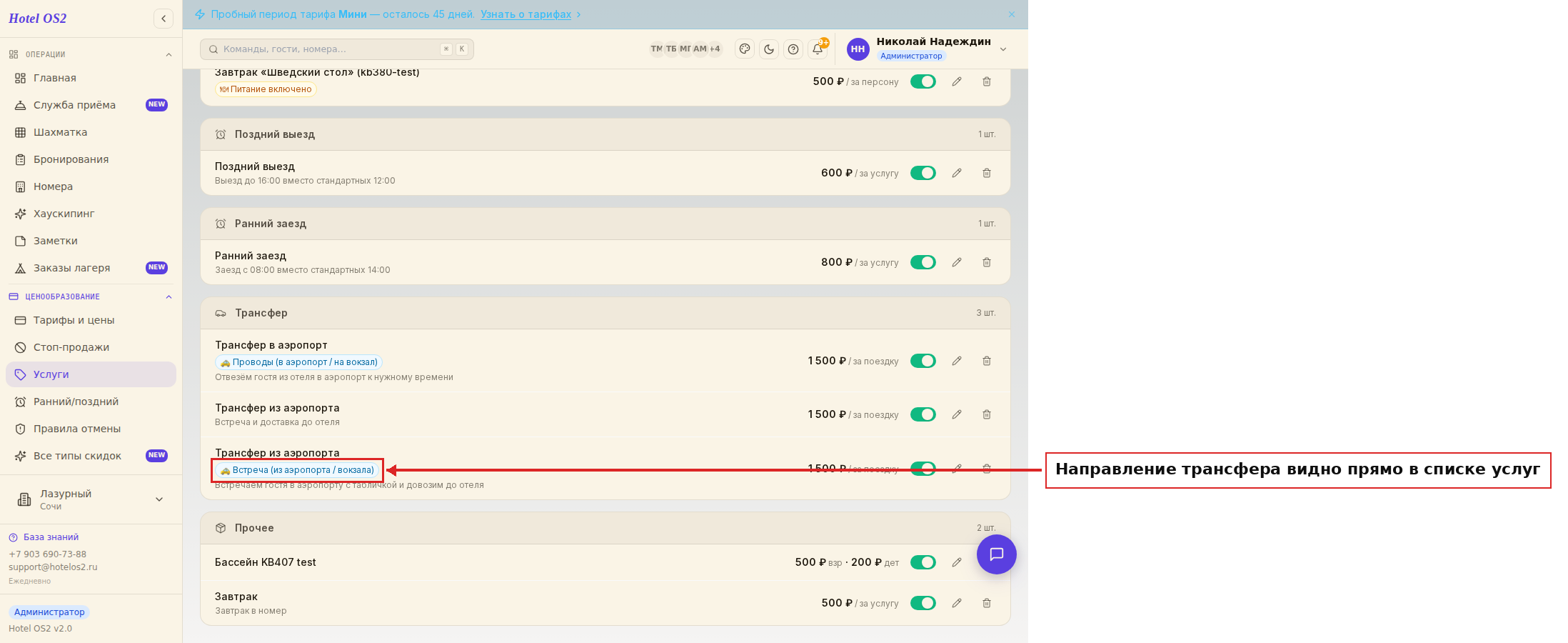The width and height of the screenshot is (1568, 643).
Task: Collapse the Ранний заезд category header
Action: pos(605,224)
